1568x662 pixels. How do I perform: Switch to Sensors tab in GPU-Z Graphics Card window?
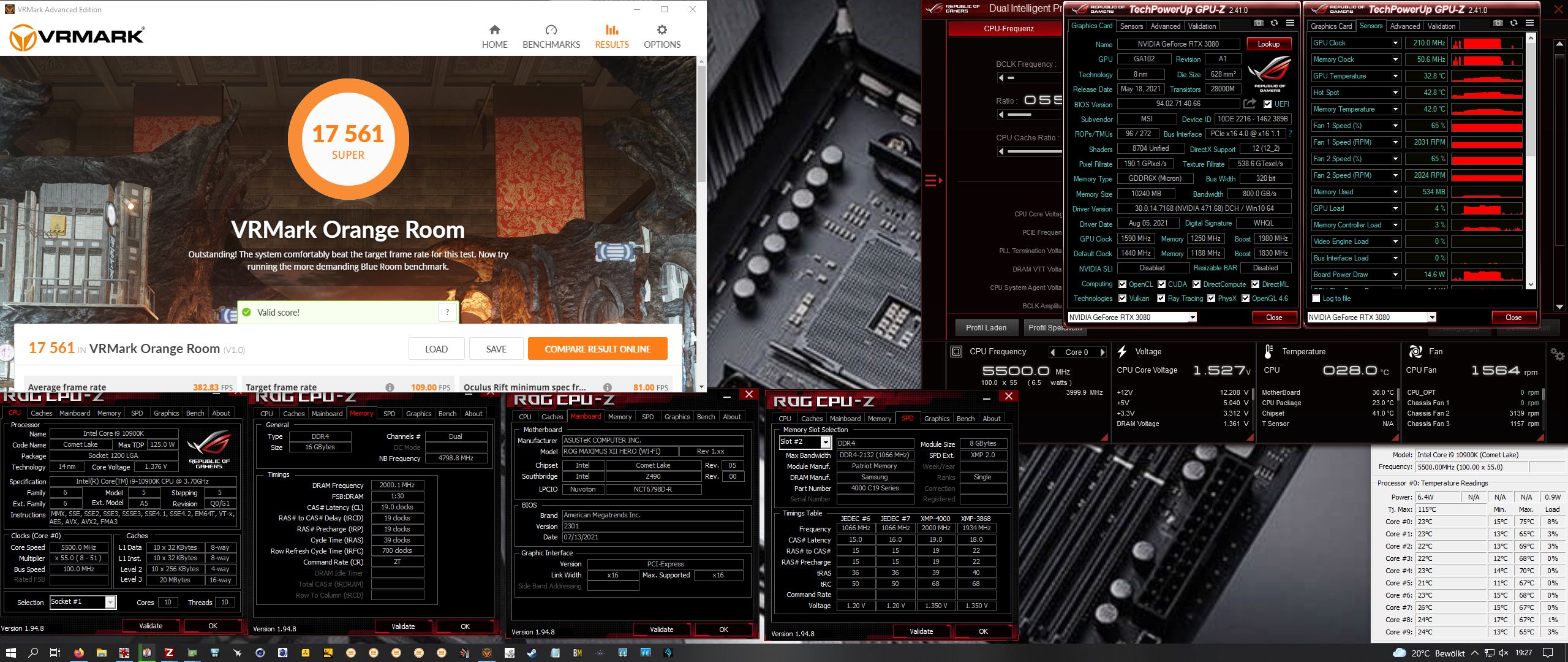(1131, 26)
